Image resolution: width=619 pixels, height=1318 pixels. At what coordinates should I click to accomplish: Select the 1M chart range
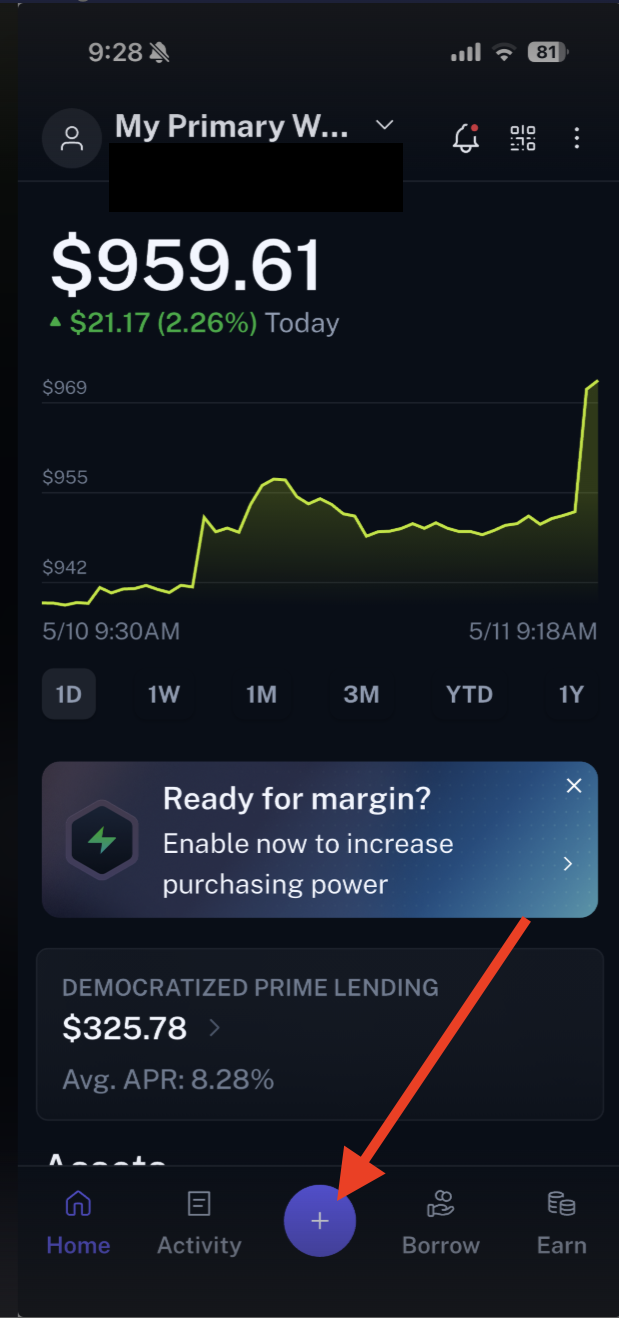coord(262,694)
